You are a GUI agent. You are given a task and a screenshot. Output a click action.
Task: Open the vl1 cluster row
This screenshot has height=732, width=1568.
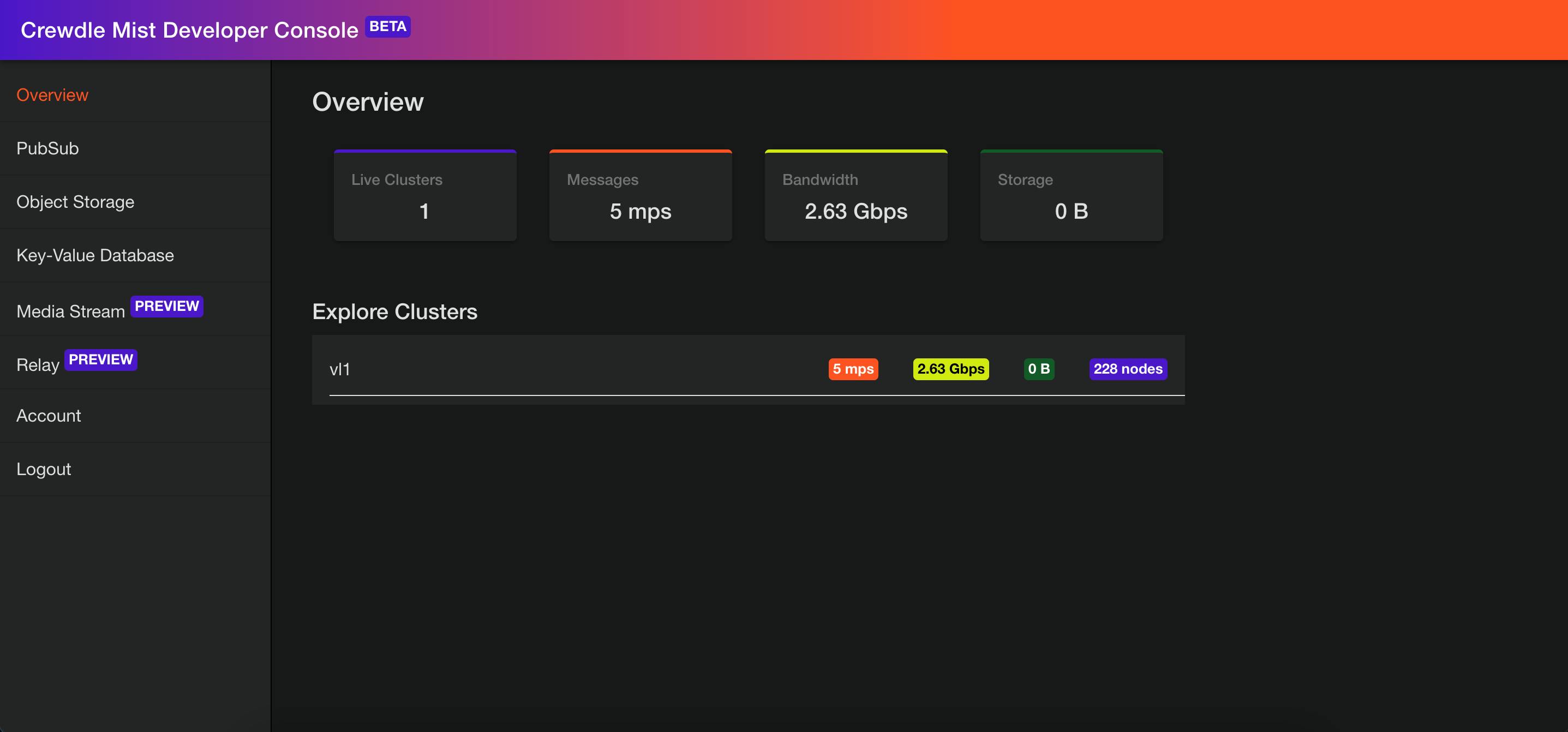(748, 369)
